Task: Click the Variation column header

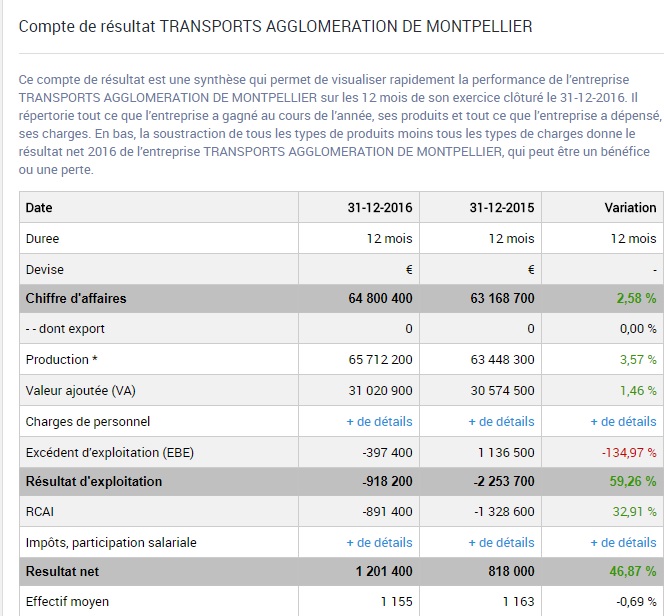Action: point(630,208)
